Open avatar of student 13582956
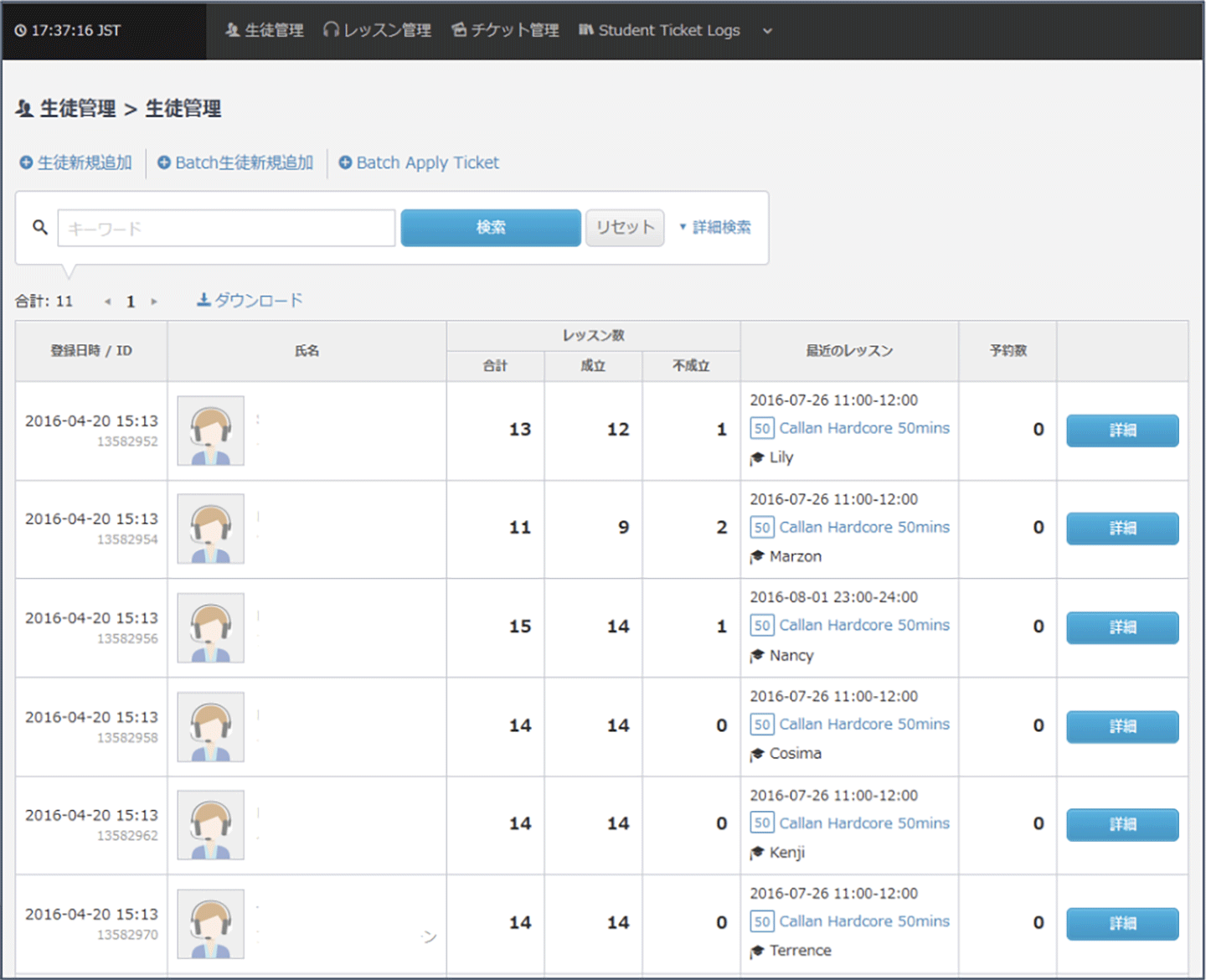Screen dimensions: 1206x980 (x=211, y=627)
